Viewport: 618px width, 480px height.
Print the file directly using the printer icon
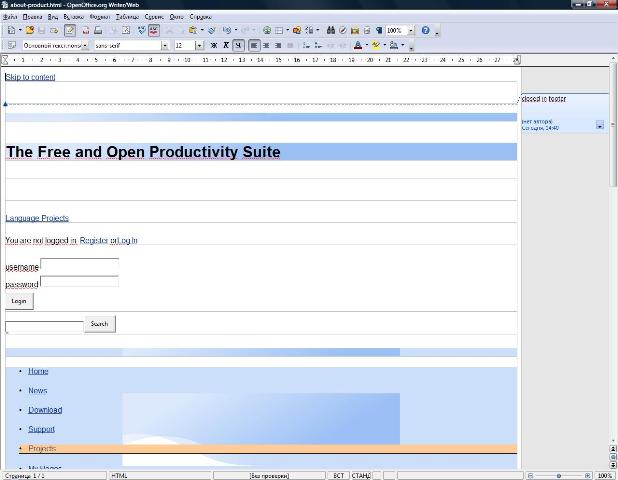98,30
